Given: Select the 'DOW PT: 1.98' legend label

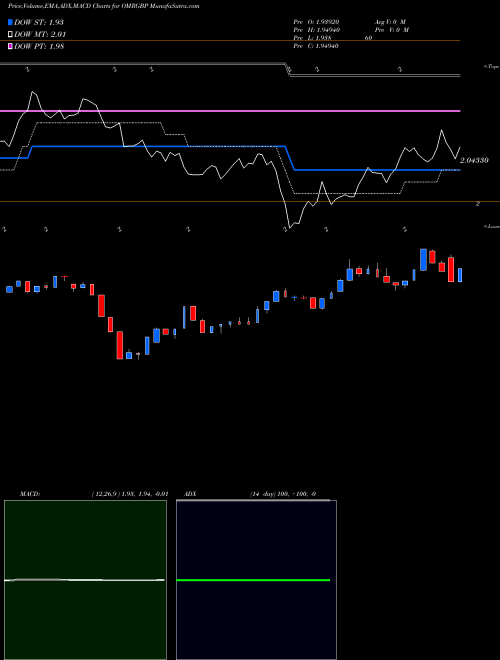Looking at the screenshot, I should click(39, 46).
